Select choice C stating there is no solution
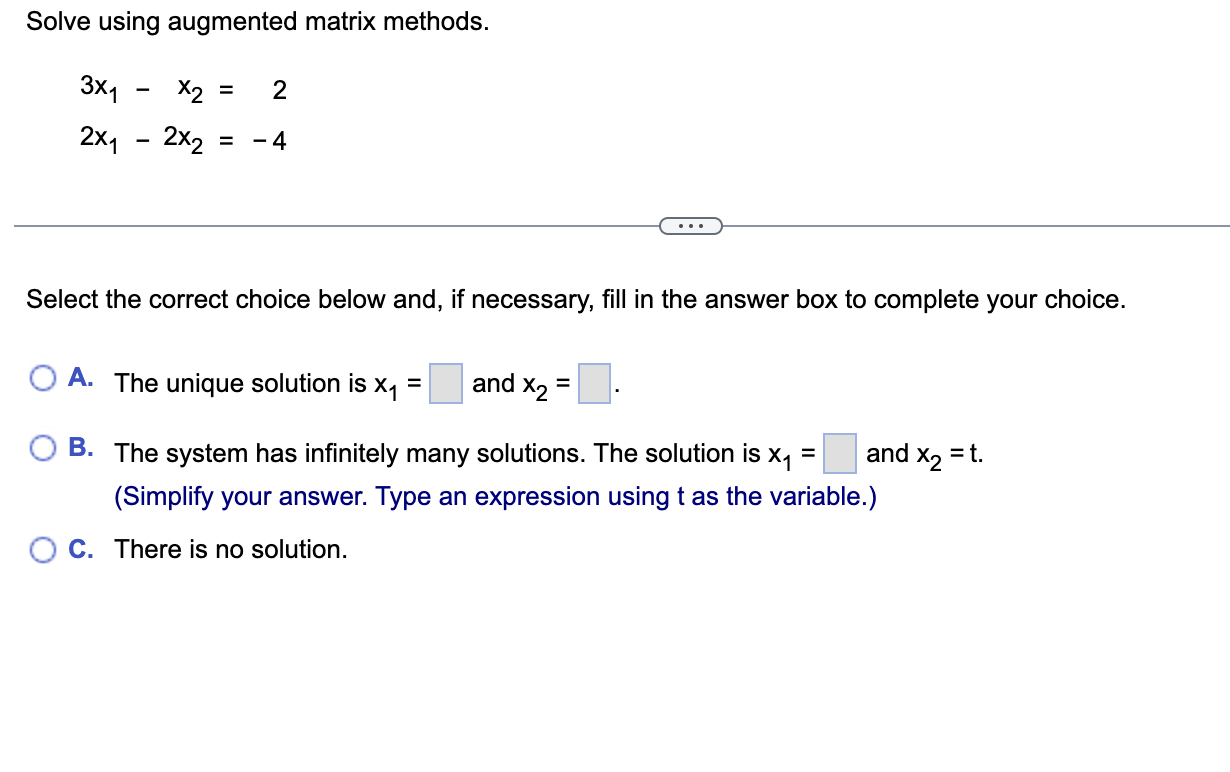 click(42, 548)
